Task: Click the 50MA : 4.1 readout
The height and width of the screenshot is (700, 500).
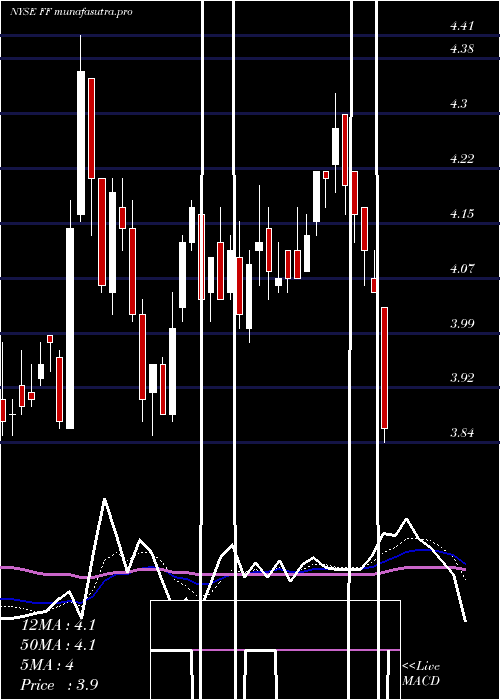Action: [58, 645]
